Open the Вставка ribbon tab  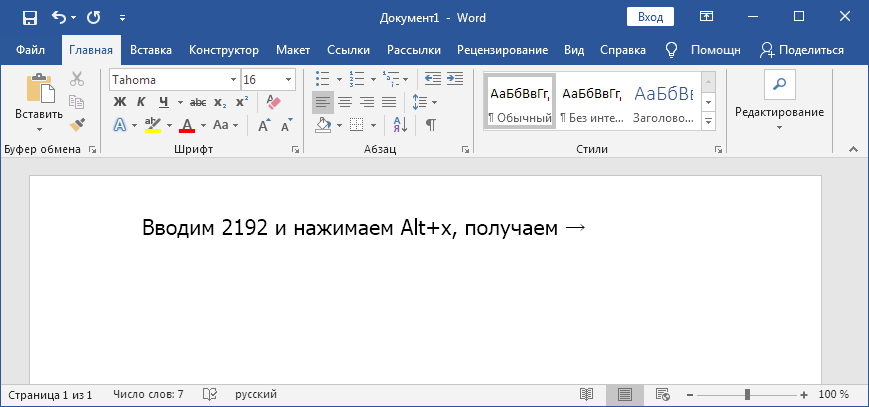(151, 50)
